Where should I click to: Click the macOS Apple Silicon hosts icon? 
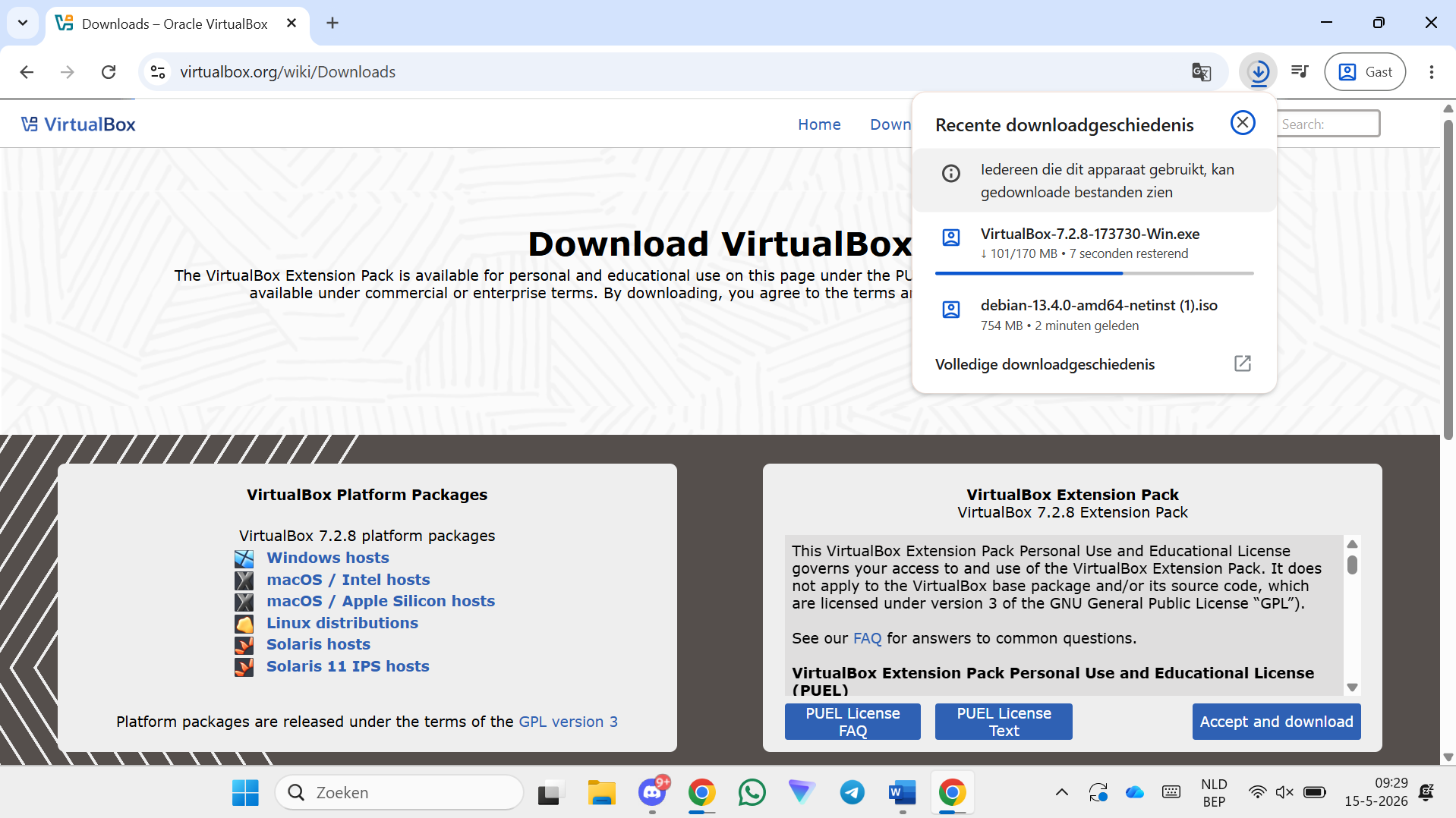pos(244,602)
